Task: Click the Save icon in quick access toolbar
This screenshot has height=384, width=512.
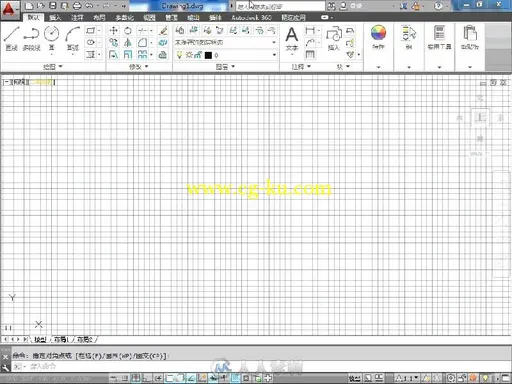Action: tap(53, 6)
